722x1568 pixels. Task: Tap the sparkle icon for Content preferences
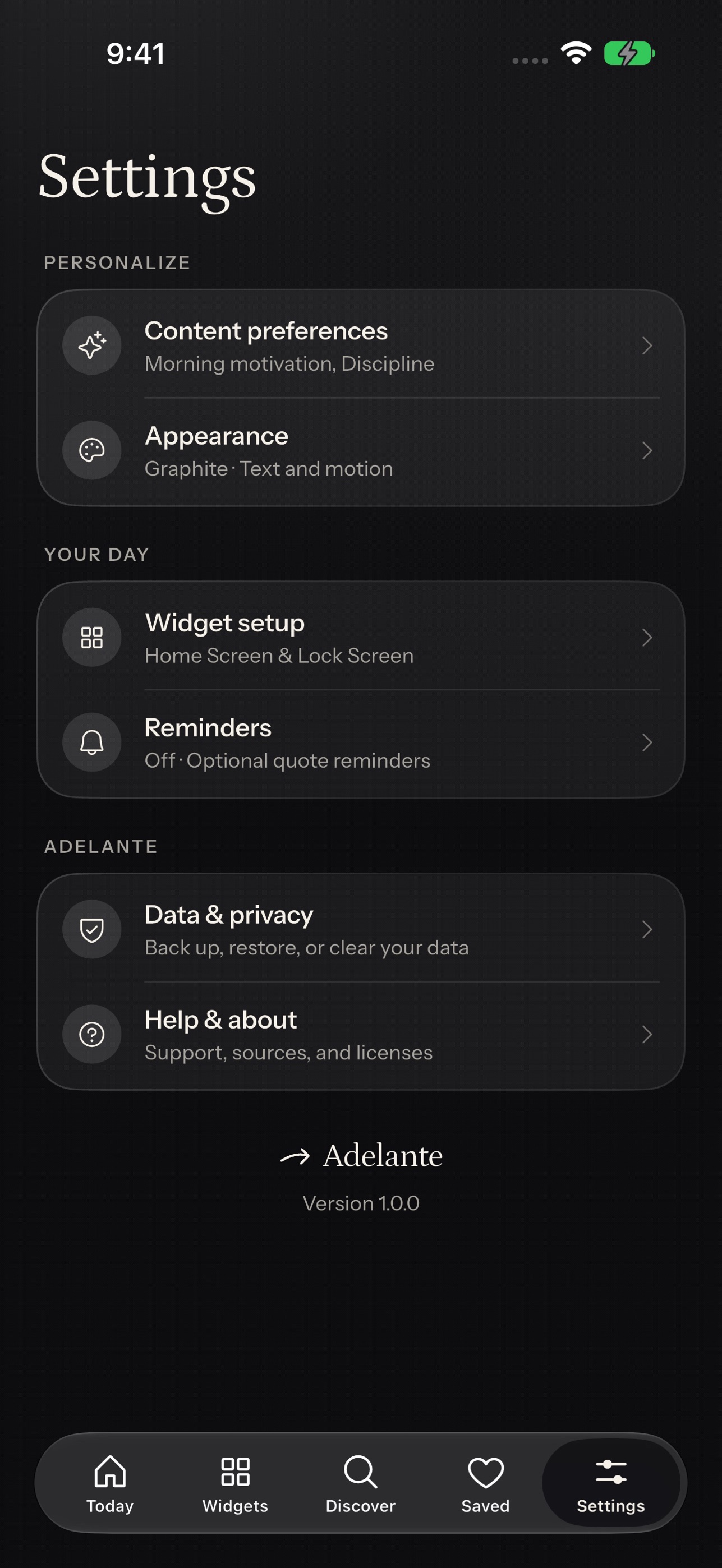[92, 345]
